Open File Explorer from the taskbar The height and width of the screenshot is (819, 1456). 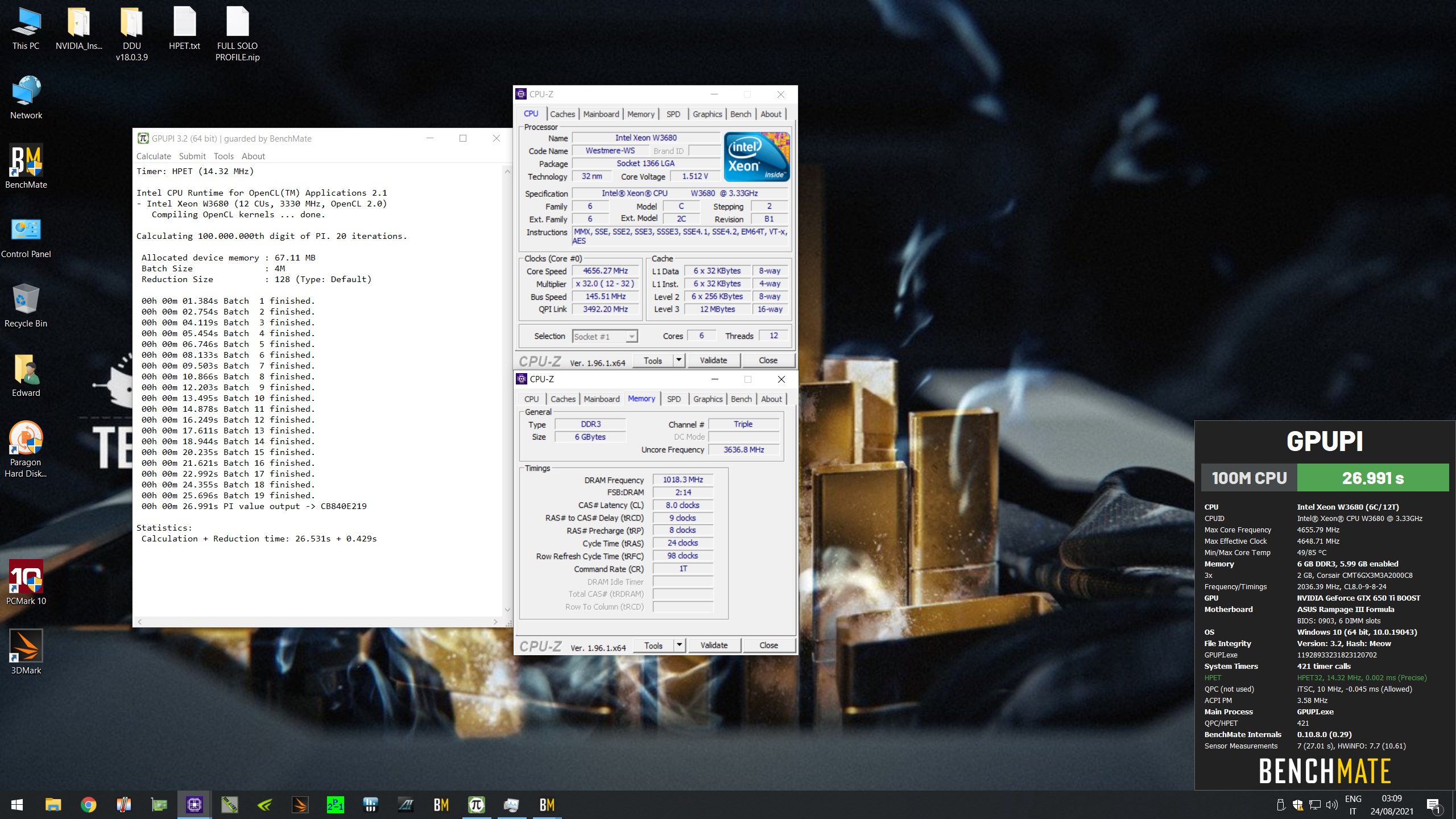(53, 804)
